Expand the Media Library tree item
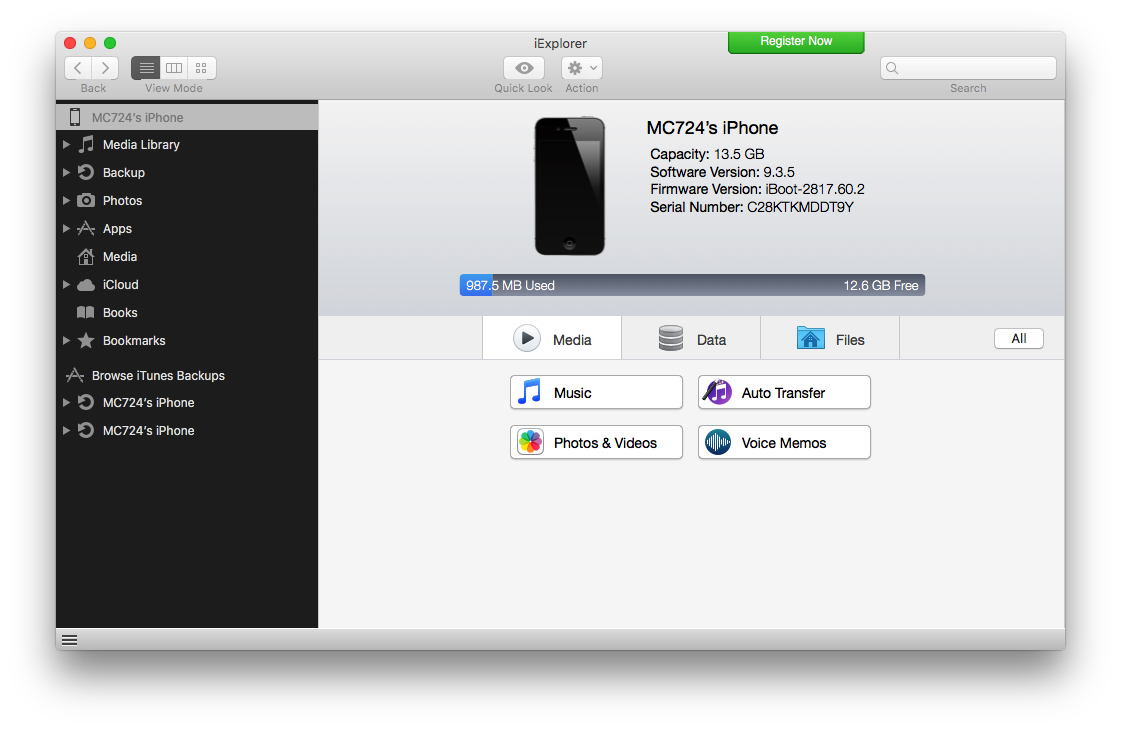Viewport: 1121px width, 730px height. pyautogui.click(x=66, y=145)
